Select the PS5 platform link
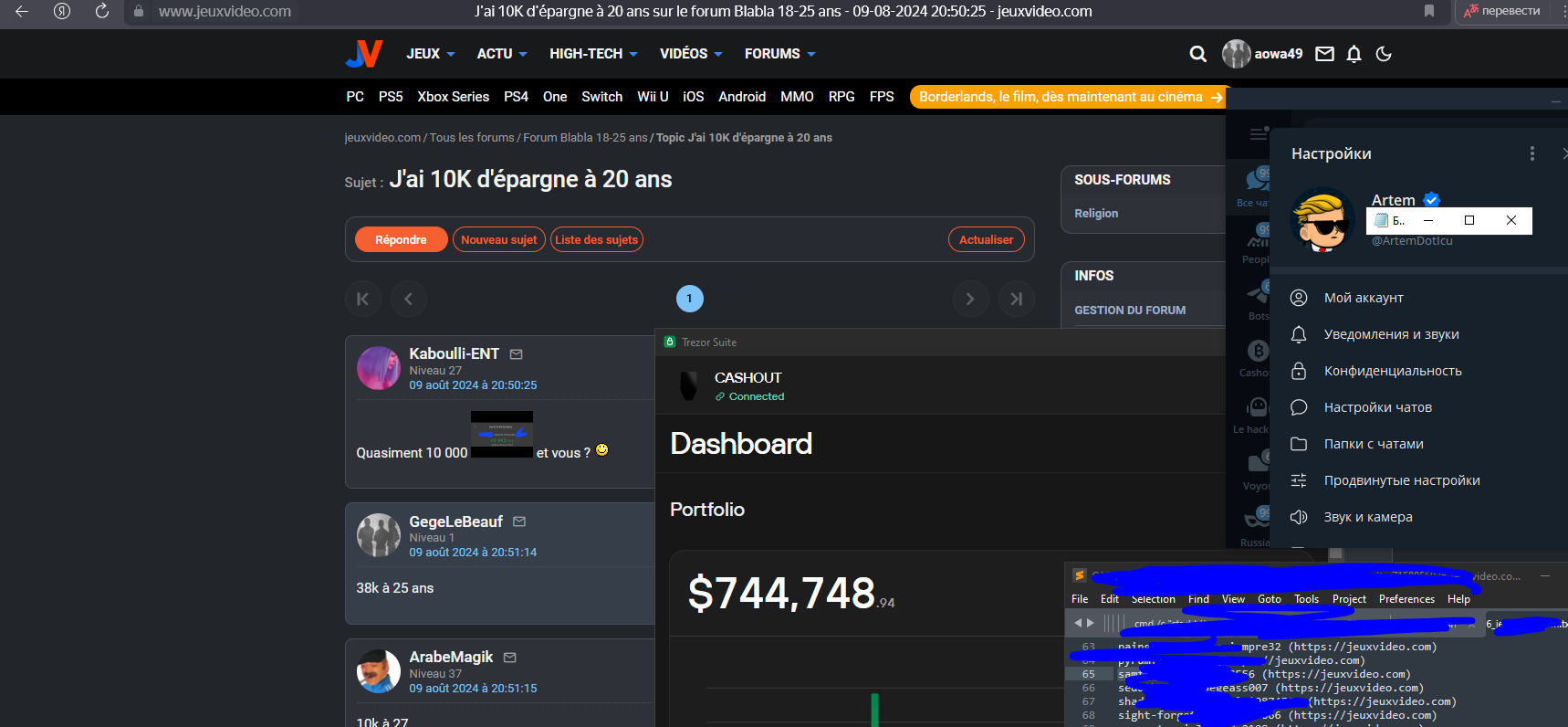 [x=391, y=97]
